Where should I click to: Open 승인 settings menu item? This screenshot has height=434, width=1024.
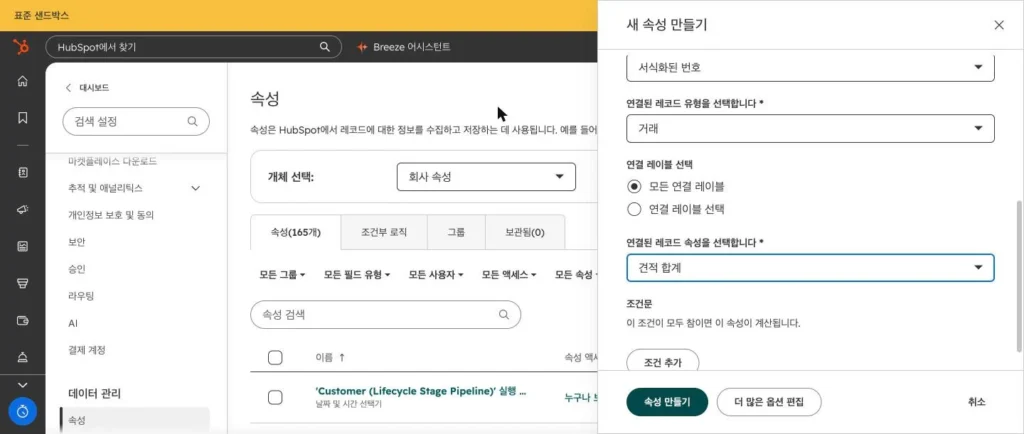tap(76, 269)
